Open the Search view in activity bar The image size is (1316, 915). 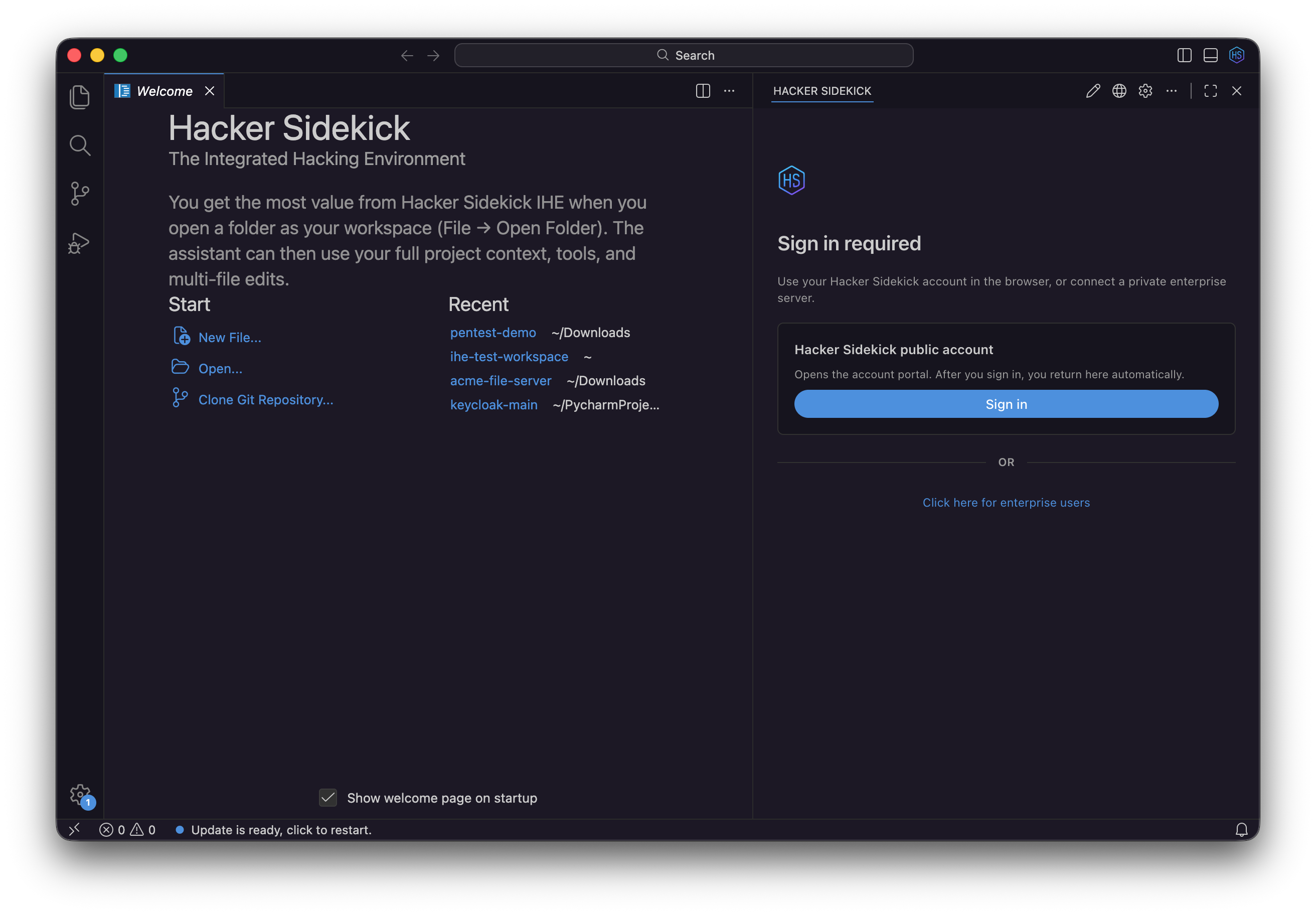[x=80, y=145]
